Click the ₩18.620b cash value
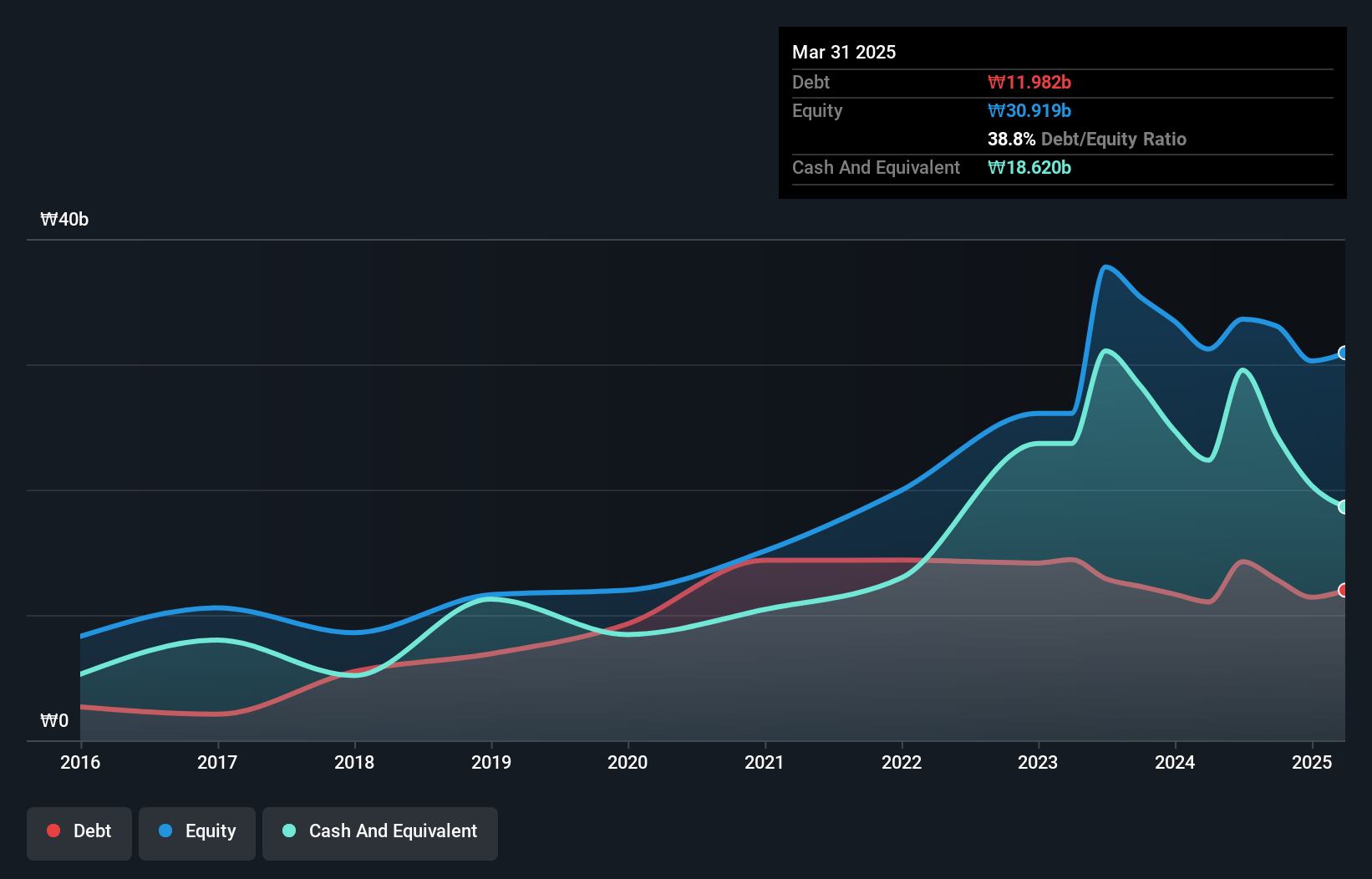The width and height of the screenshot is (1372, 879). pos(1029,168)
